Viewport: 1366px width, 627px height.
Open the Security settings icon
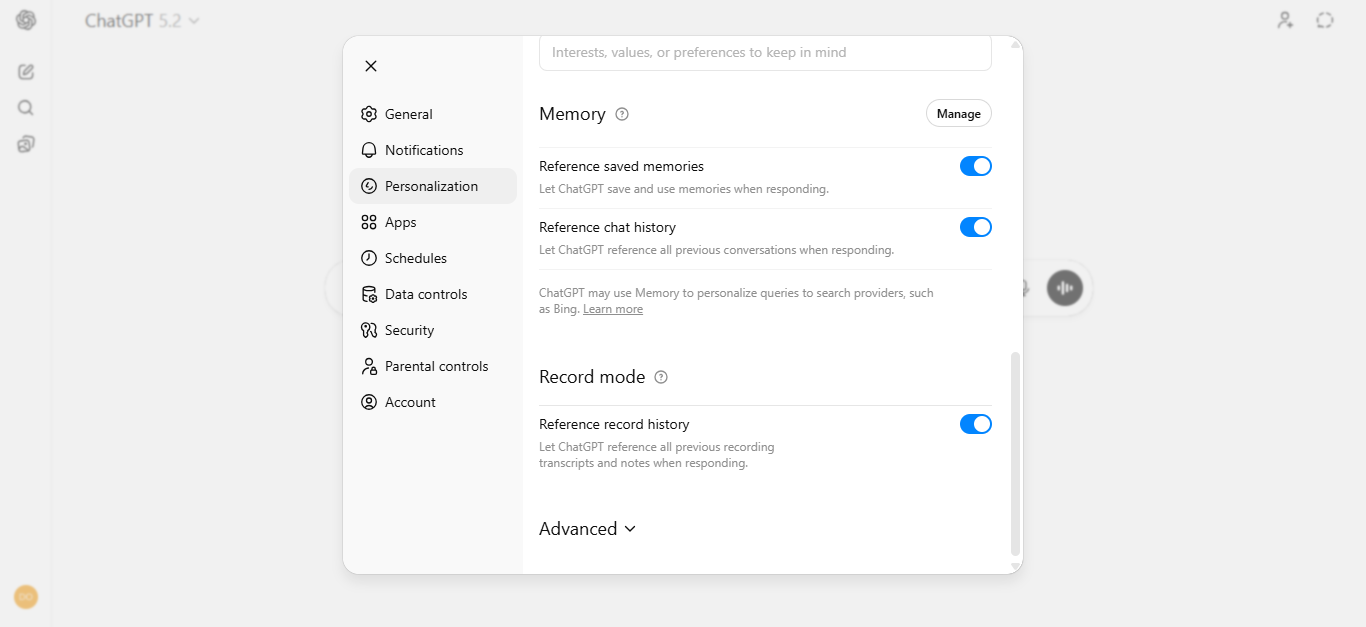point(369,330)
